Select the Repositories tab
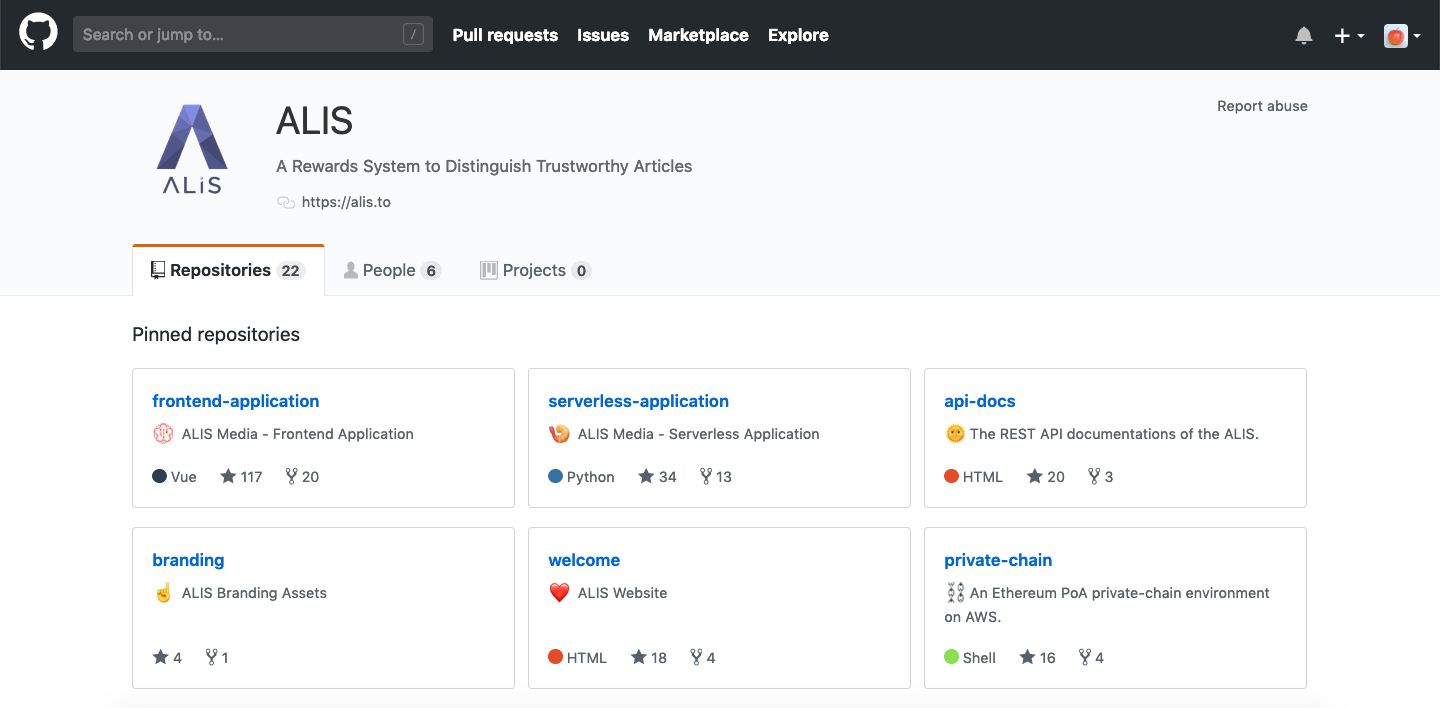 click(227, 271)
